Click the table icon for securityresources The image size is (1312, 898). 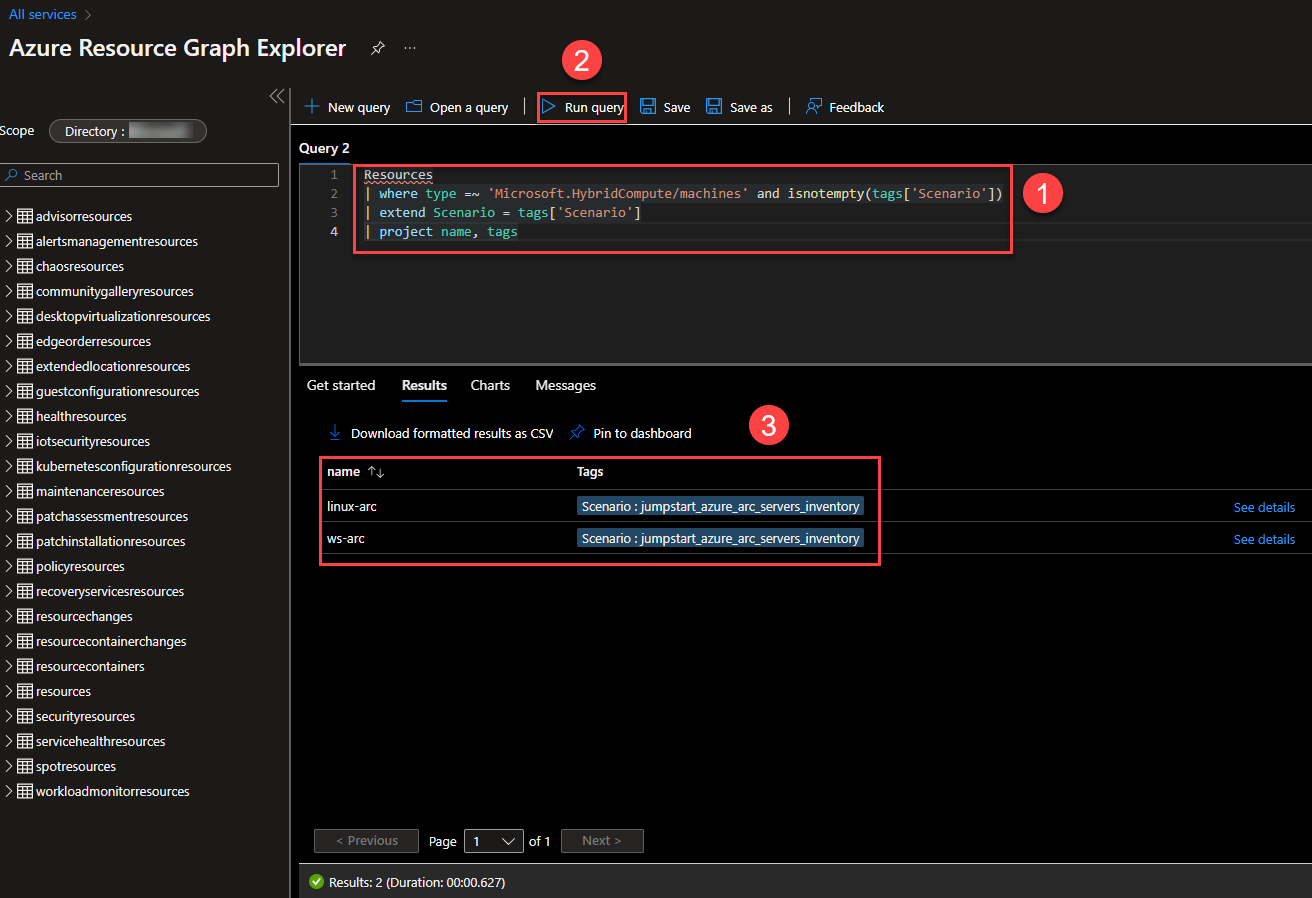(25, 716)
